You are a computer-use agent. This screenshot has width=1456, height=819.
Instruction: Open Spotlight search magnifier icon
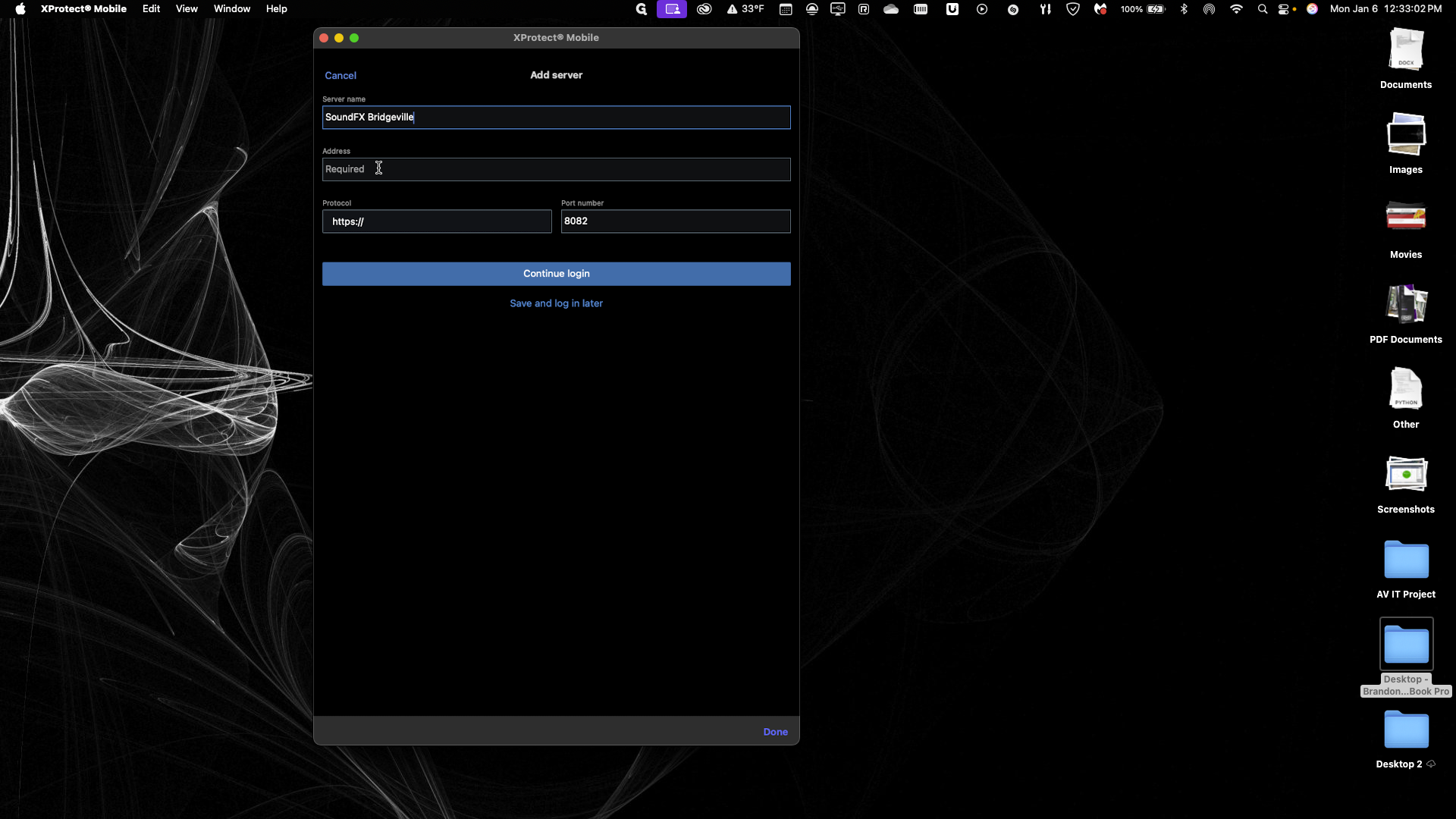pos(1263,9)
